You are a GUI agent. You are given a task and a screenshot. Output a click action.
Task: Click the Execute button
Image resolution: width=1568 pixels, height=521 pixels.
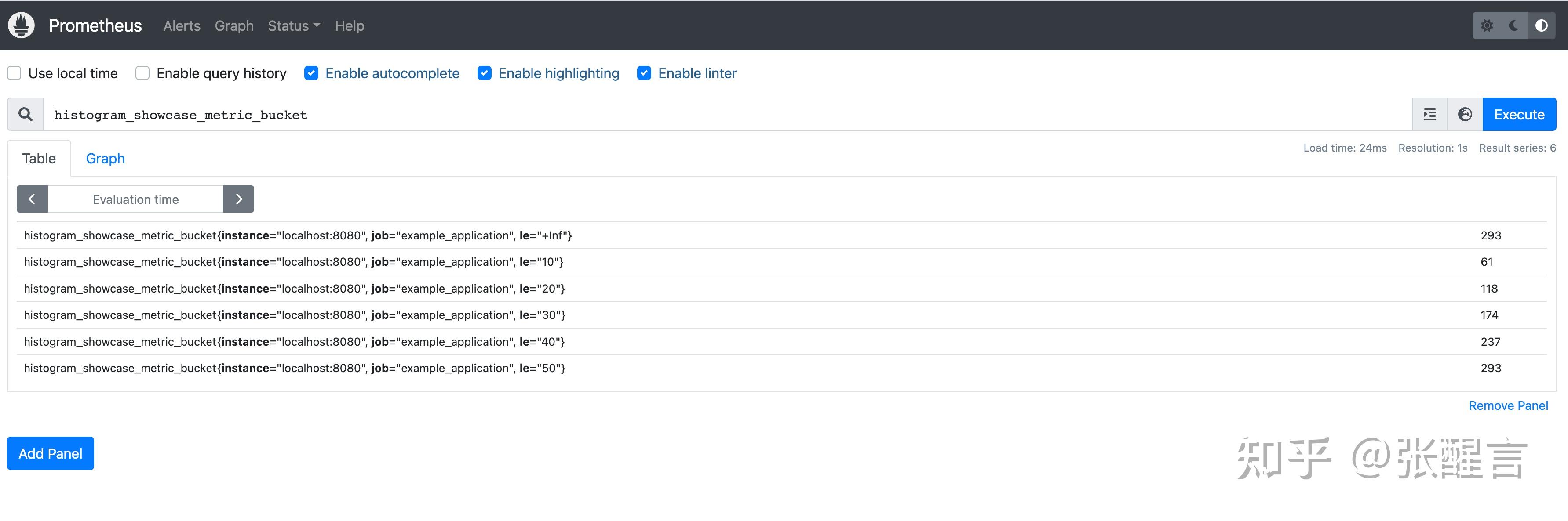click(1519, 114)
